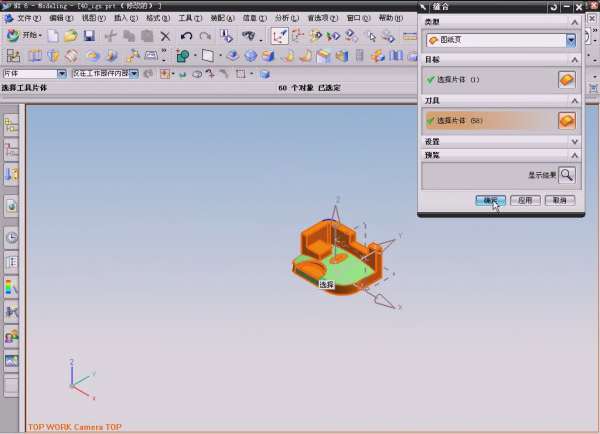Click the 确定 button
The width and height of the screenshot is (600, 434).
point(490,200)
